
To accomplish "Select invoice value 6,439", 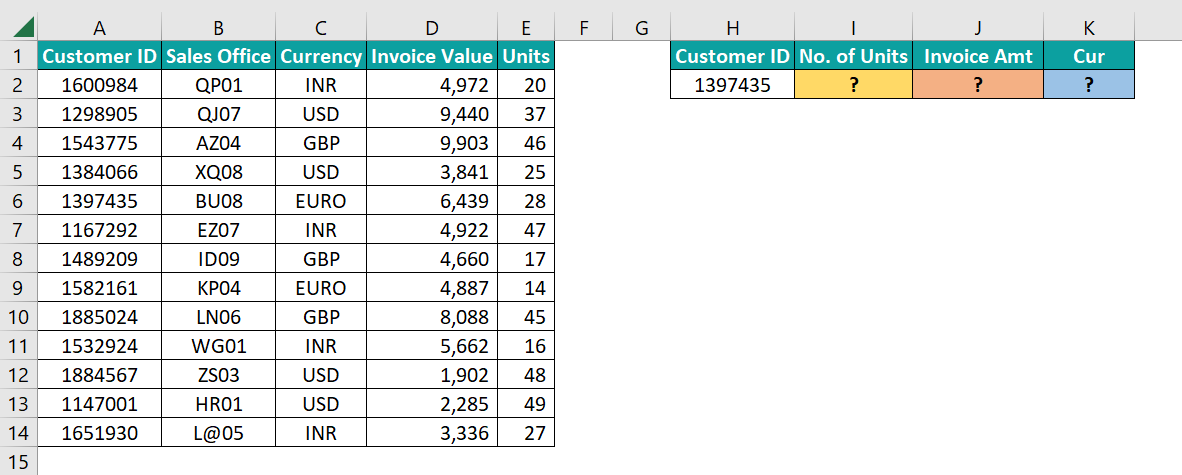I will (x=432, y=201).
